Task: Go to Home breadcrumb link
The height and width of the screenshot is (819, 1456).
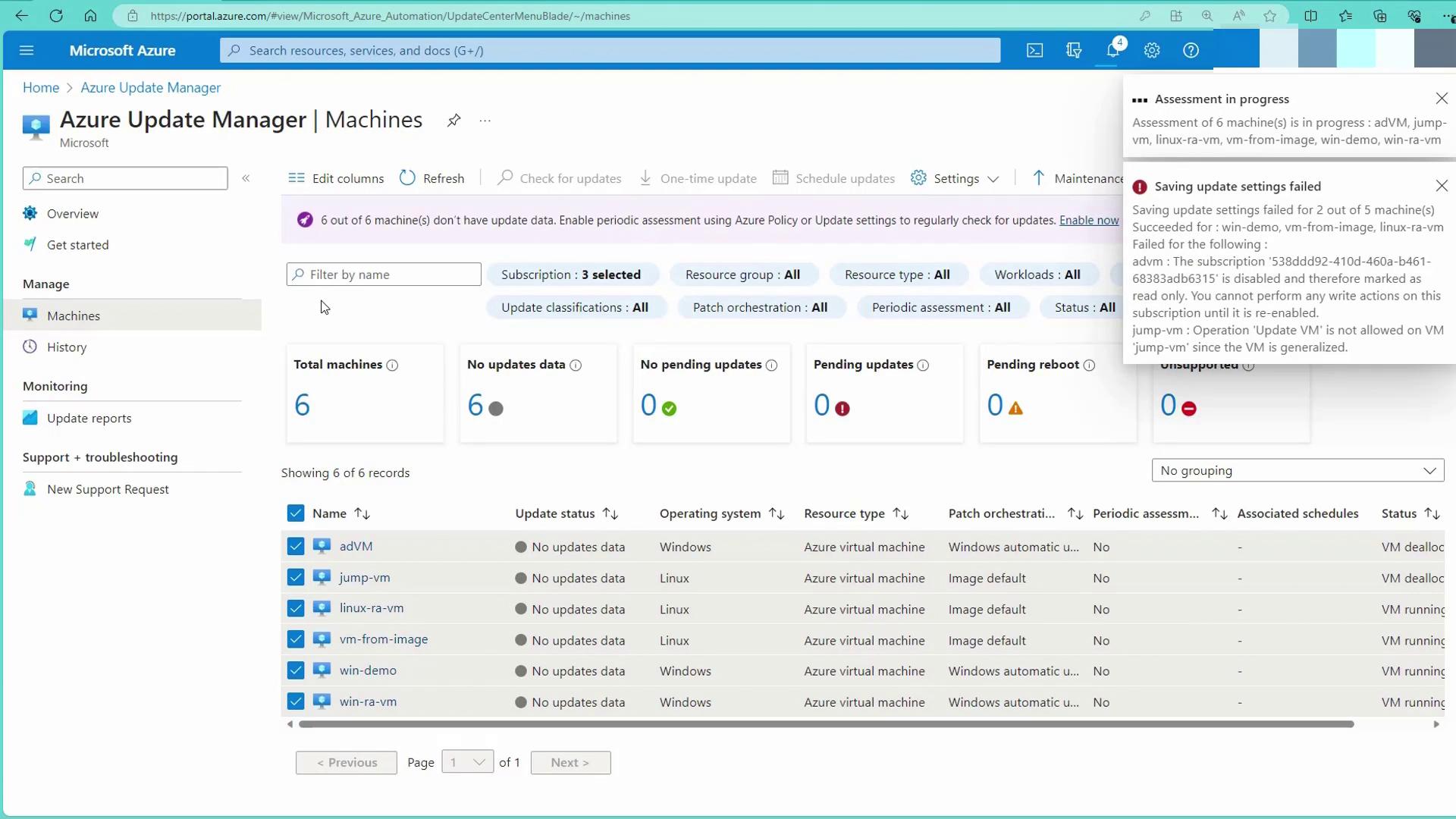Action: coord(41,87)
